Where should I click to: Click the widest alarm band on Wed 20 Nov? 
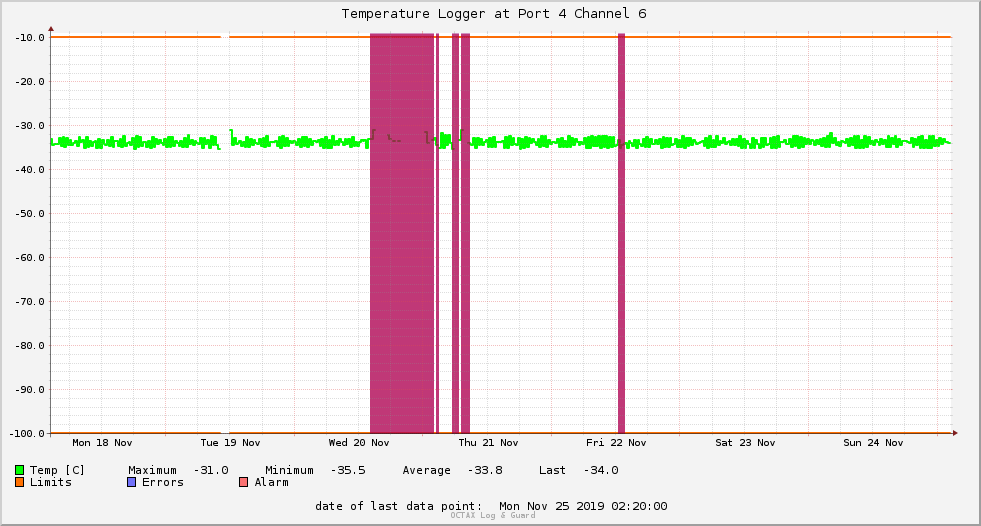pos(402,233)
